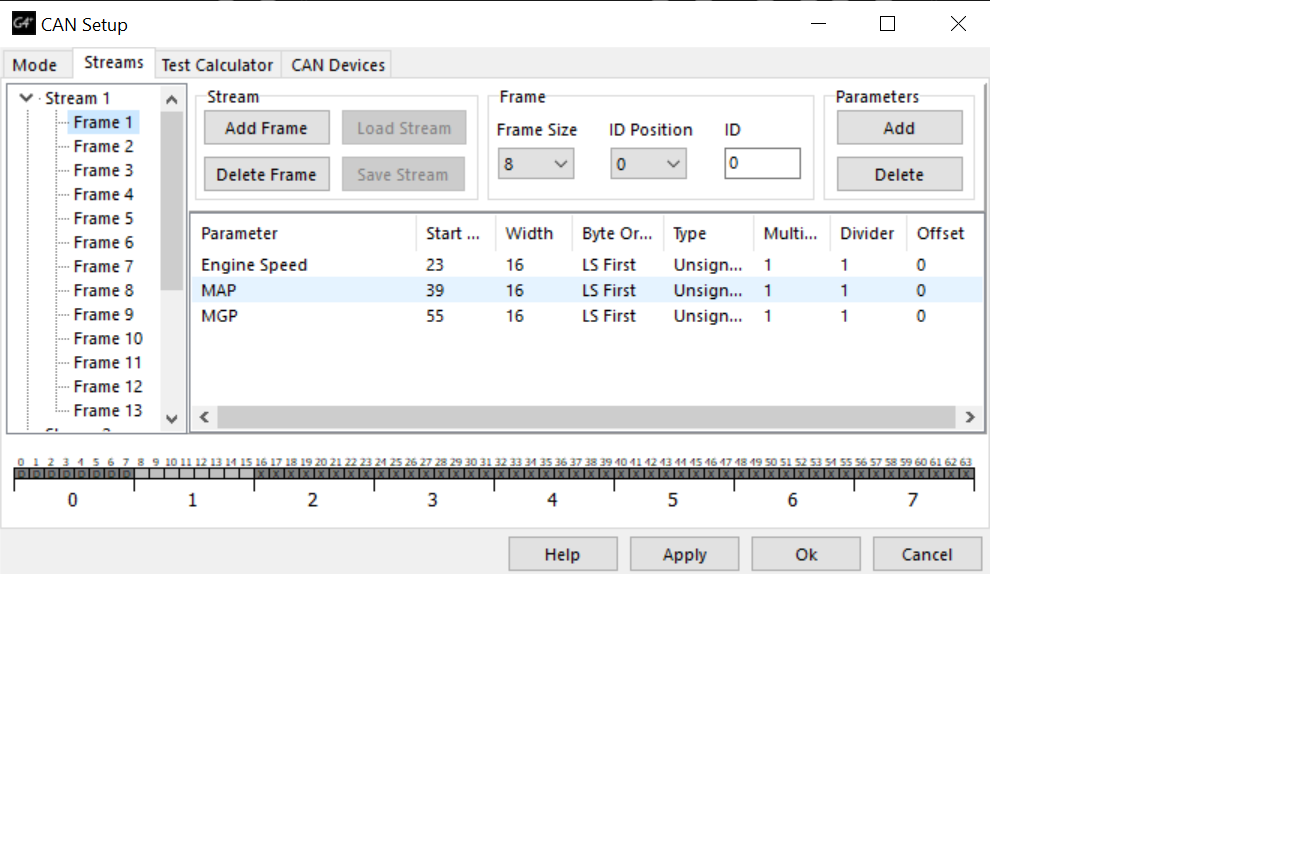Screen dimensions: 1296x864
Task: Click the Load Stream button
Action: 404,128
